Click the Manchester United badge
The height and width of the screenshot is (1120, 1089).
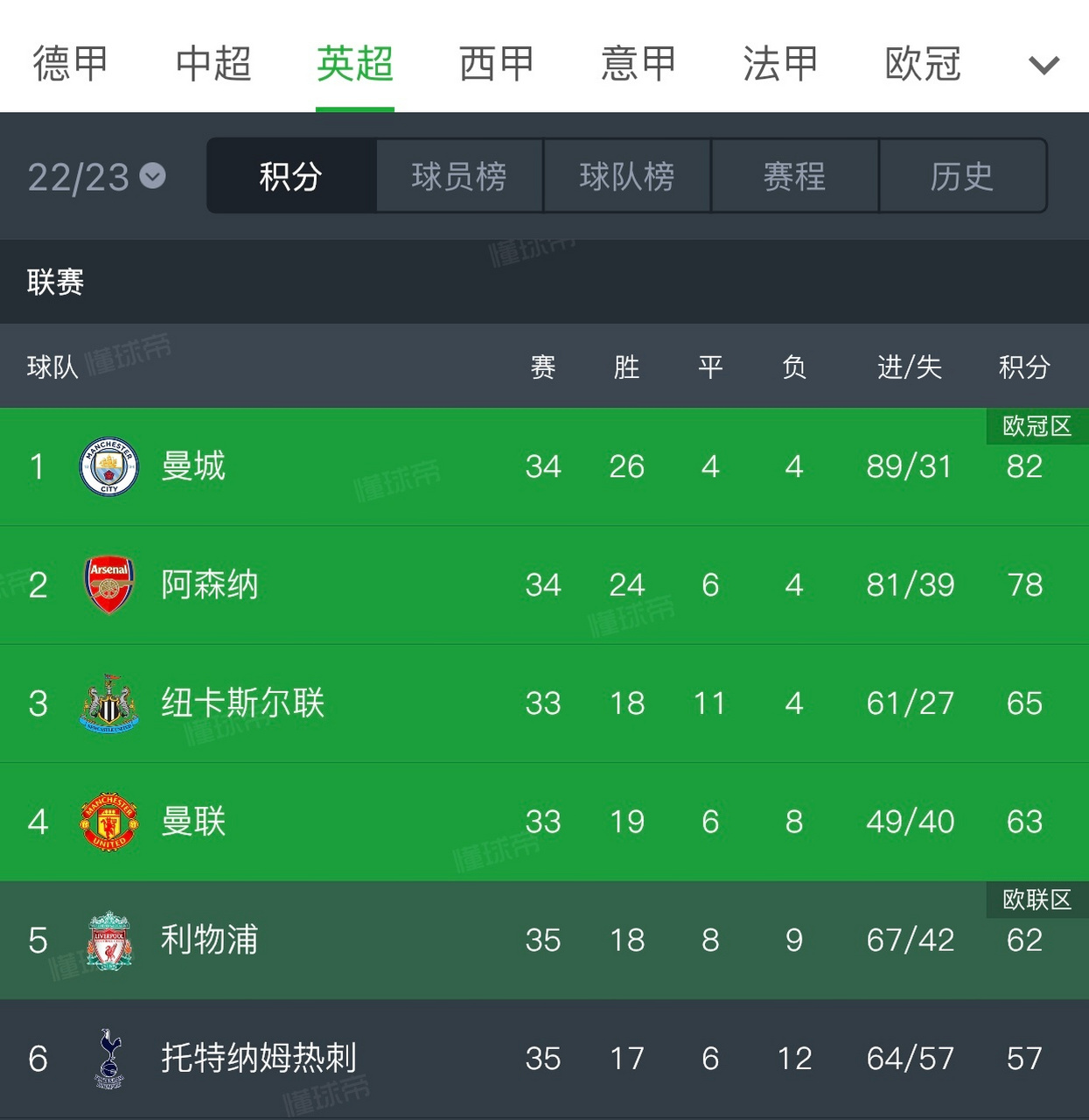[x=108, y=822]
